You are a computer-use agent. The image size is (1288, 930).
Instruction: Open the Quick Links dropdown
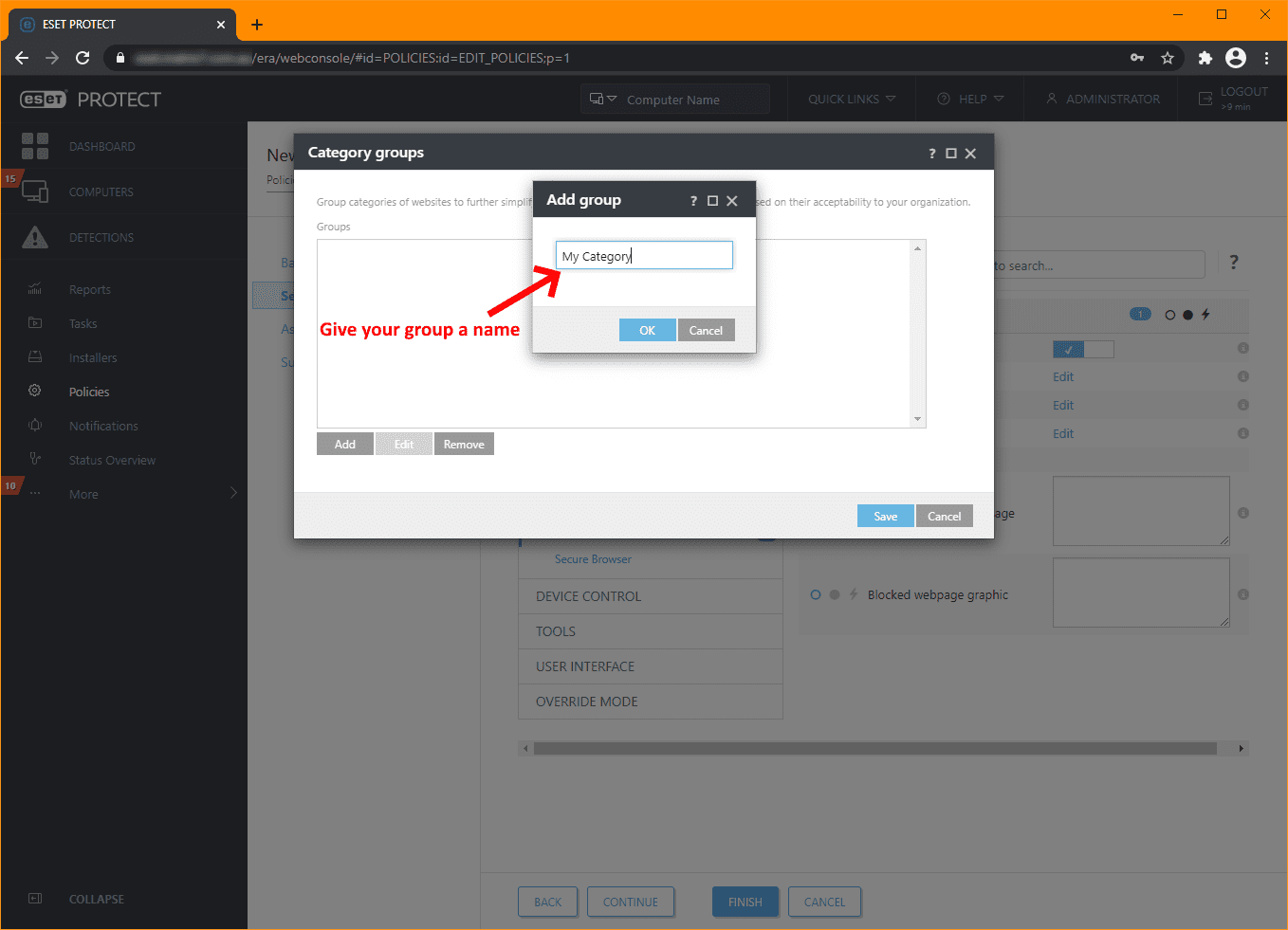pos(852,99)
